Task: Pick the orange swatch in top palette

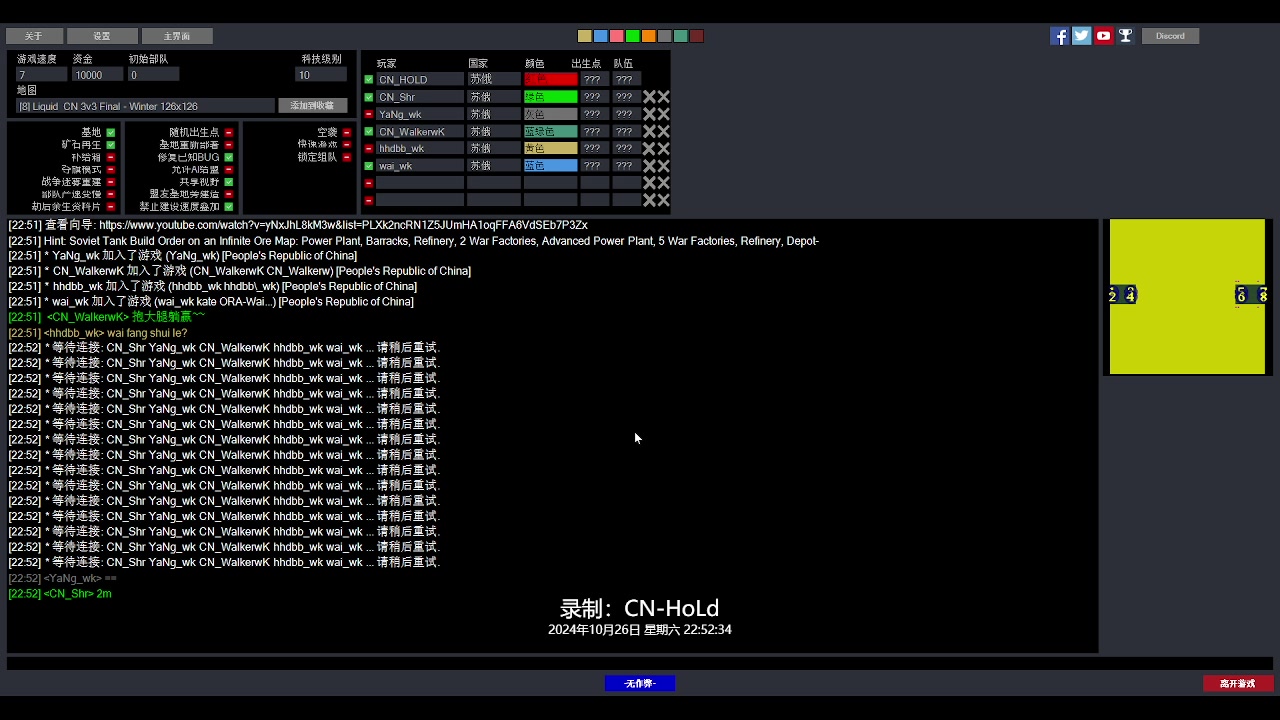Action: [649, 36]
